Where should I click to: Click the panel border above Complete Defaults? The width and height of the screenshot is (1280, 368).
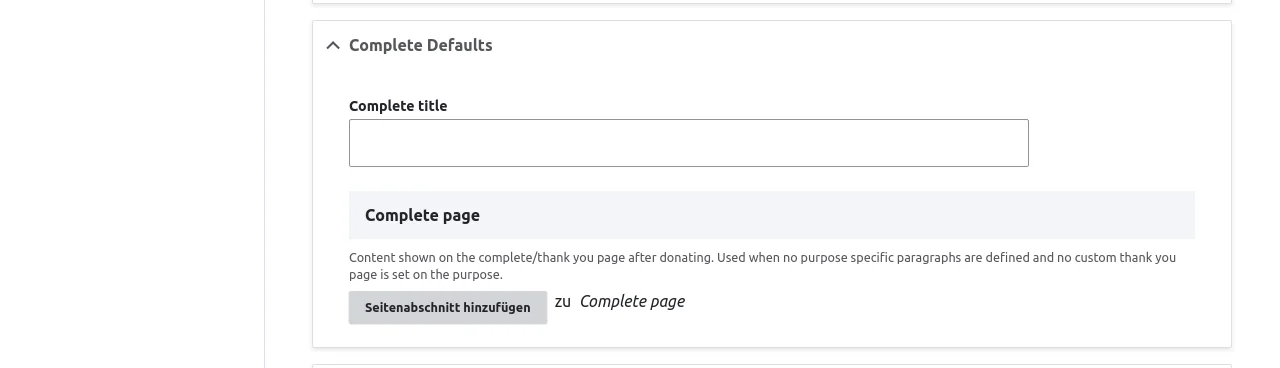tap(772, 3)
